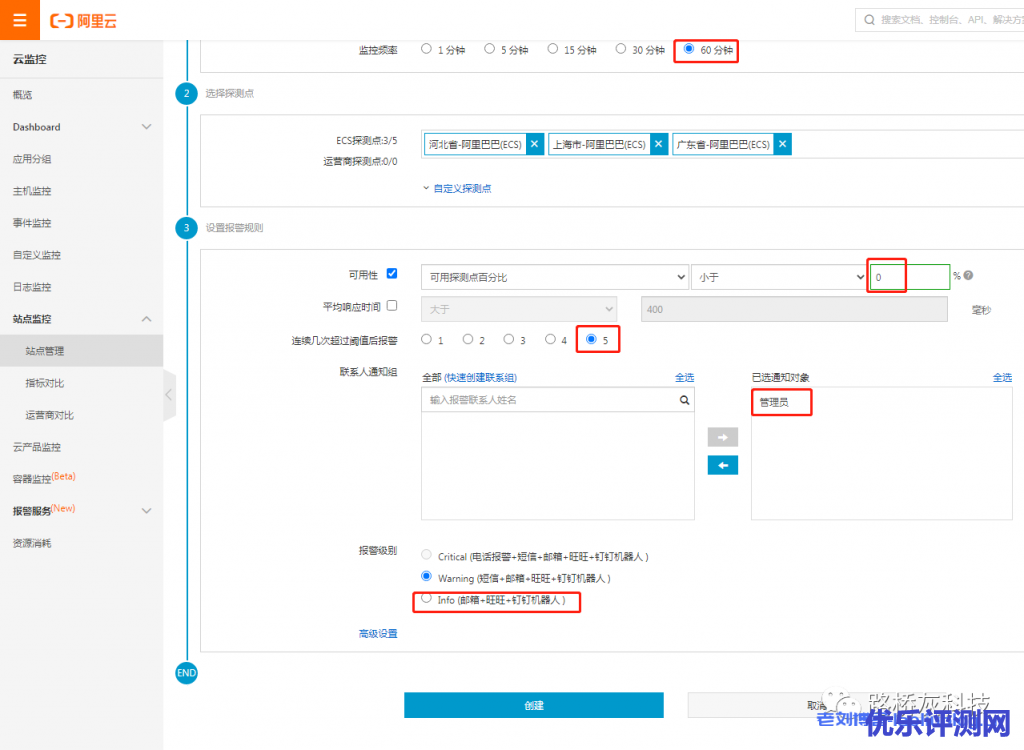Click the blue left arrow to remove contact

(722, 465)
